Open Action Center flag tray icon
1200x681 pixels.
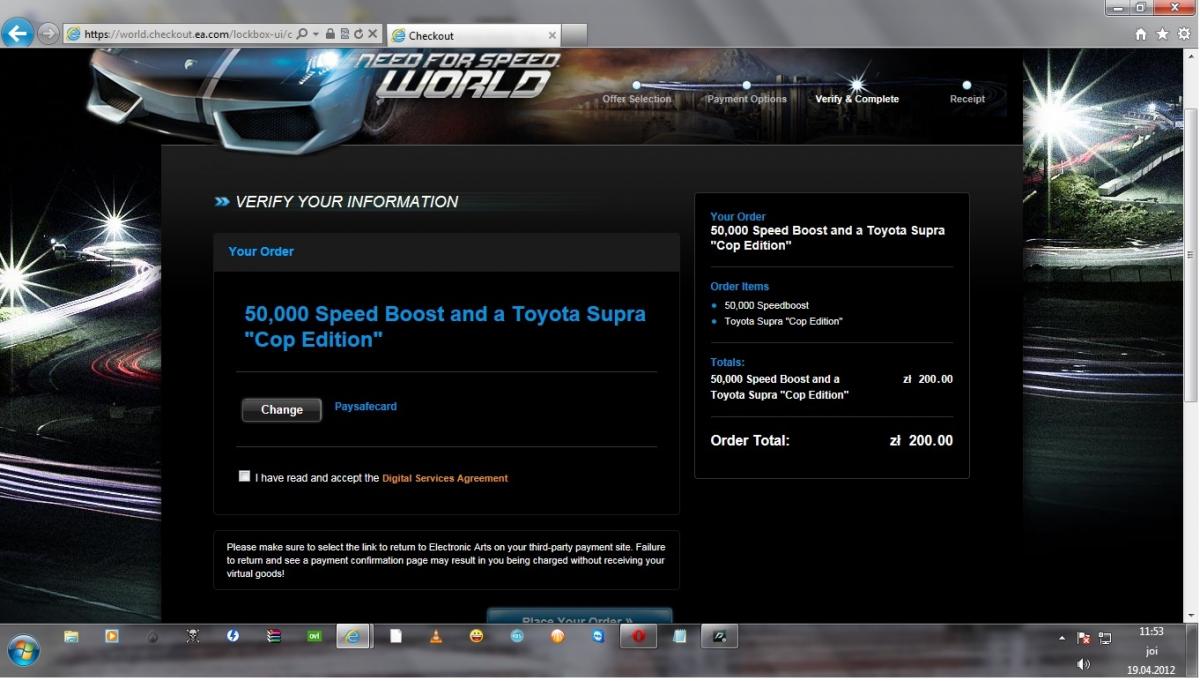1083,638
